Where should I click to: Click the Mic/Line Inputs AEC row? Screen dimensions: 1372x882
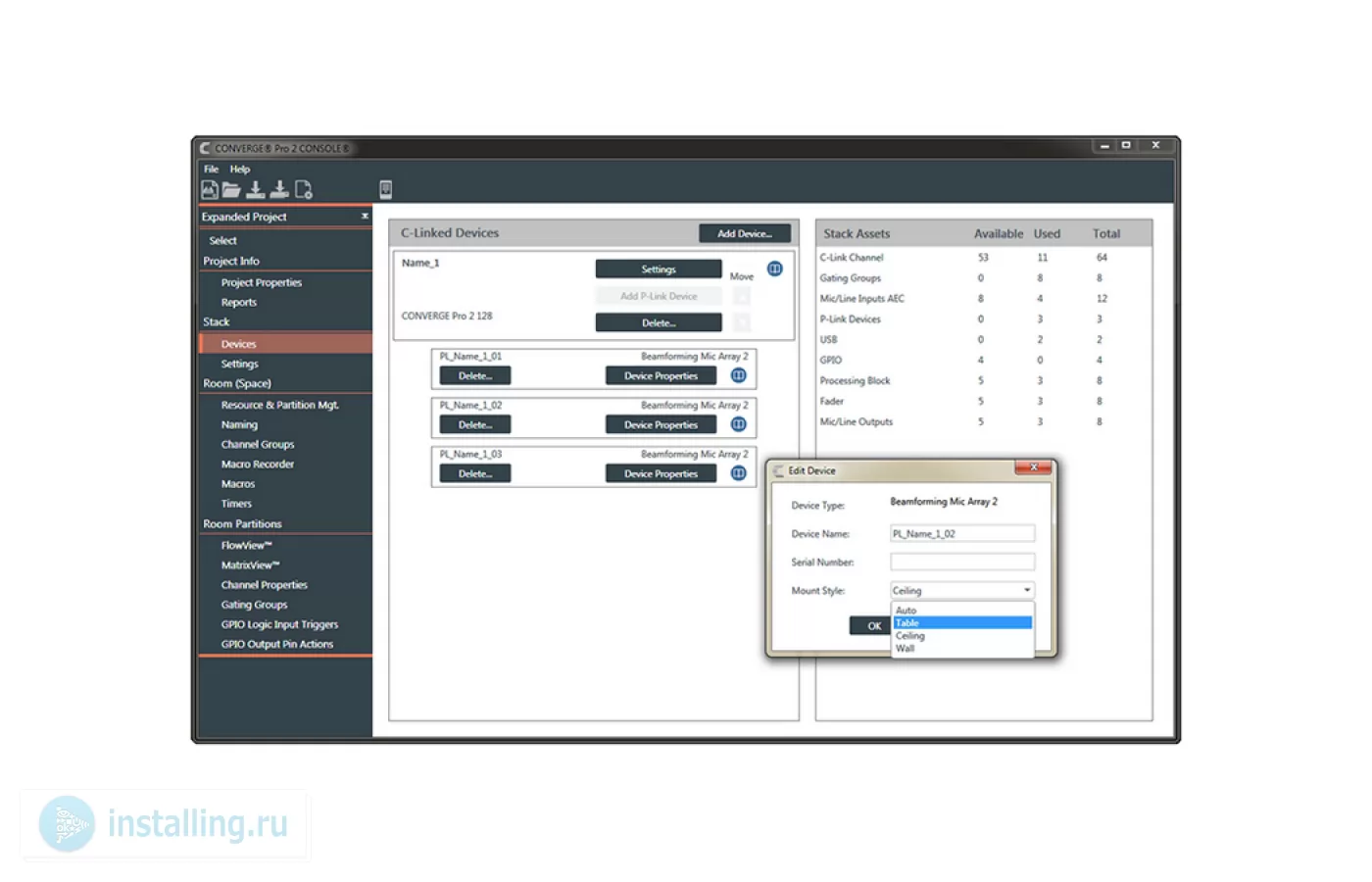click(984, 299)
